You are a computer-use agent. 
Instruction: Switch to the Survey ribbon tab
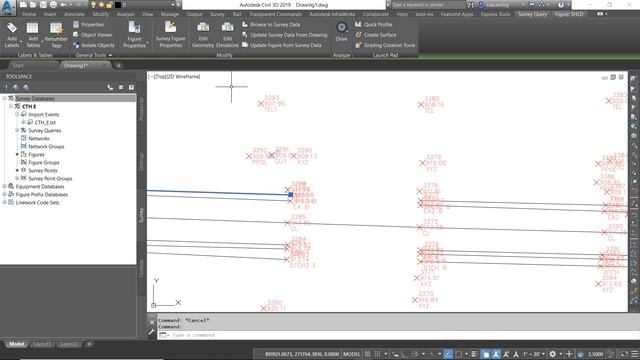pos(217,14)
